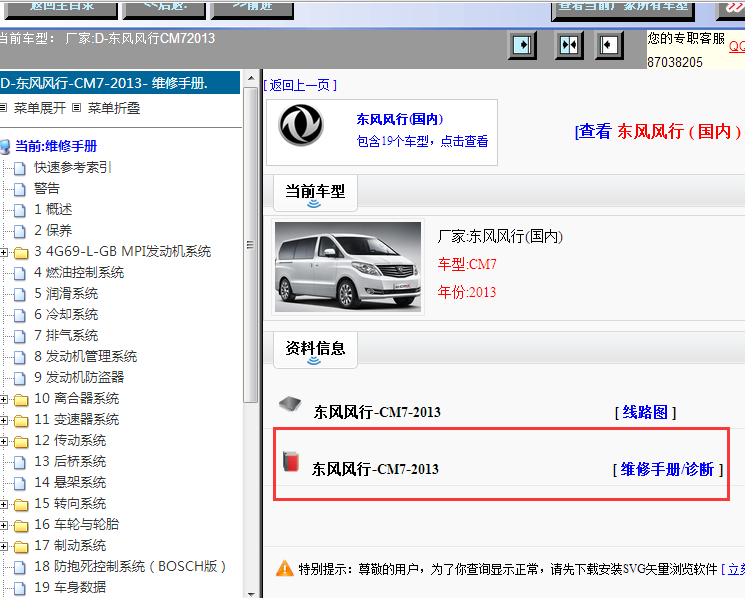Expand 3 4G69-L-GB MPI发动机系统 node
This screenshot has width=745, height=598.
[x=3, y=252]
